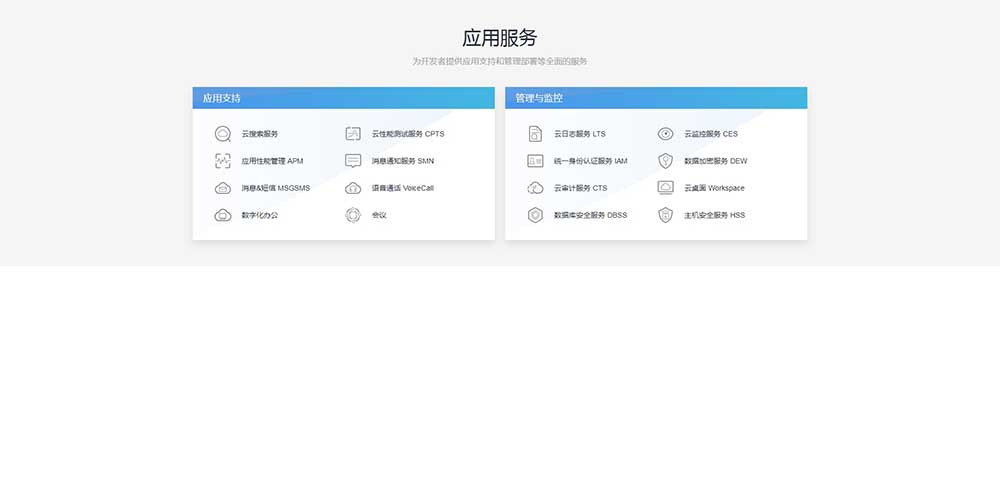Click the 统一身份认证服务 IAM card icon

[535, 161]
